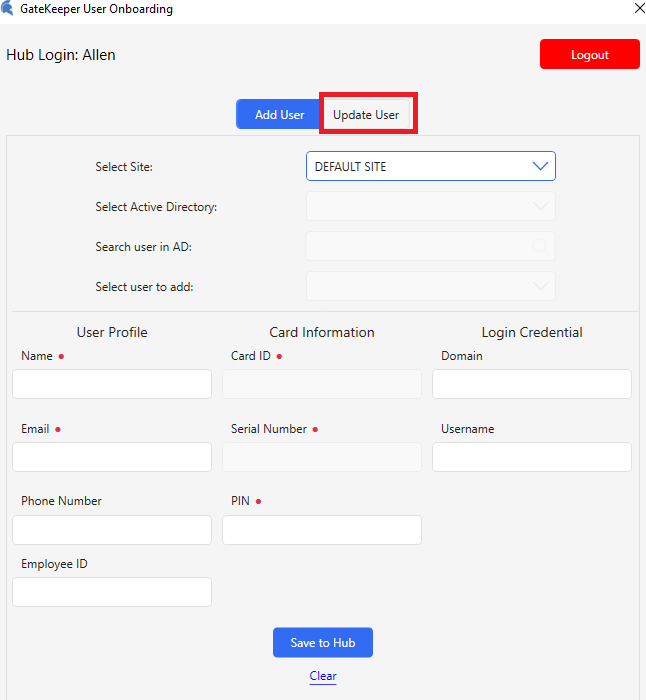This screenshot has height=700, width=646.
Task: Click the GateKeeper app logo icon
Action: pyautogui.click(x=8, y=9)
